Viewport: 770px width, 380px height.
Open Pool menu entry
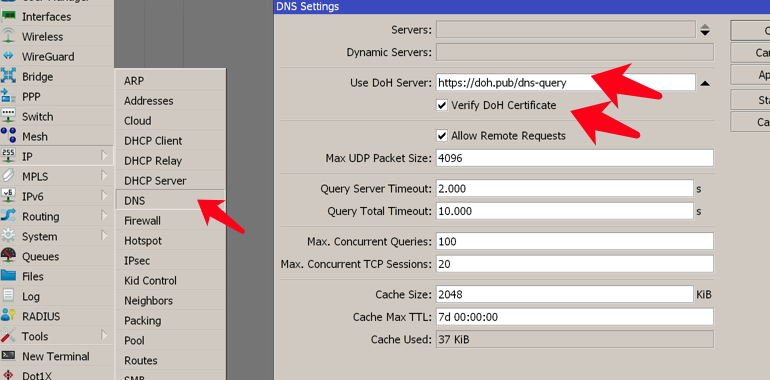pos(170,341)
